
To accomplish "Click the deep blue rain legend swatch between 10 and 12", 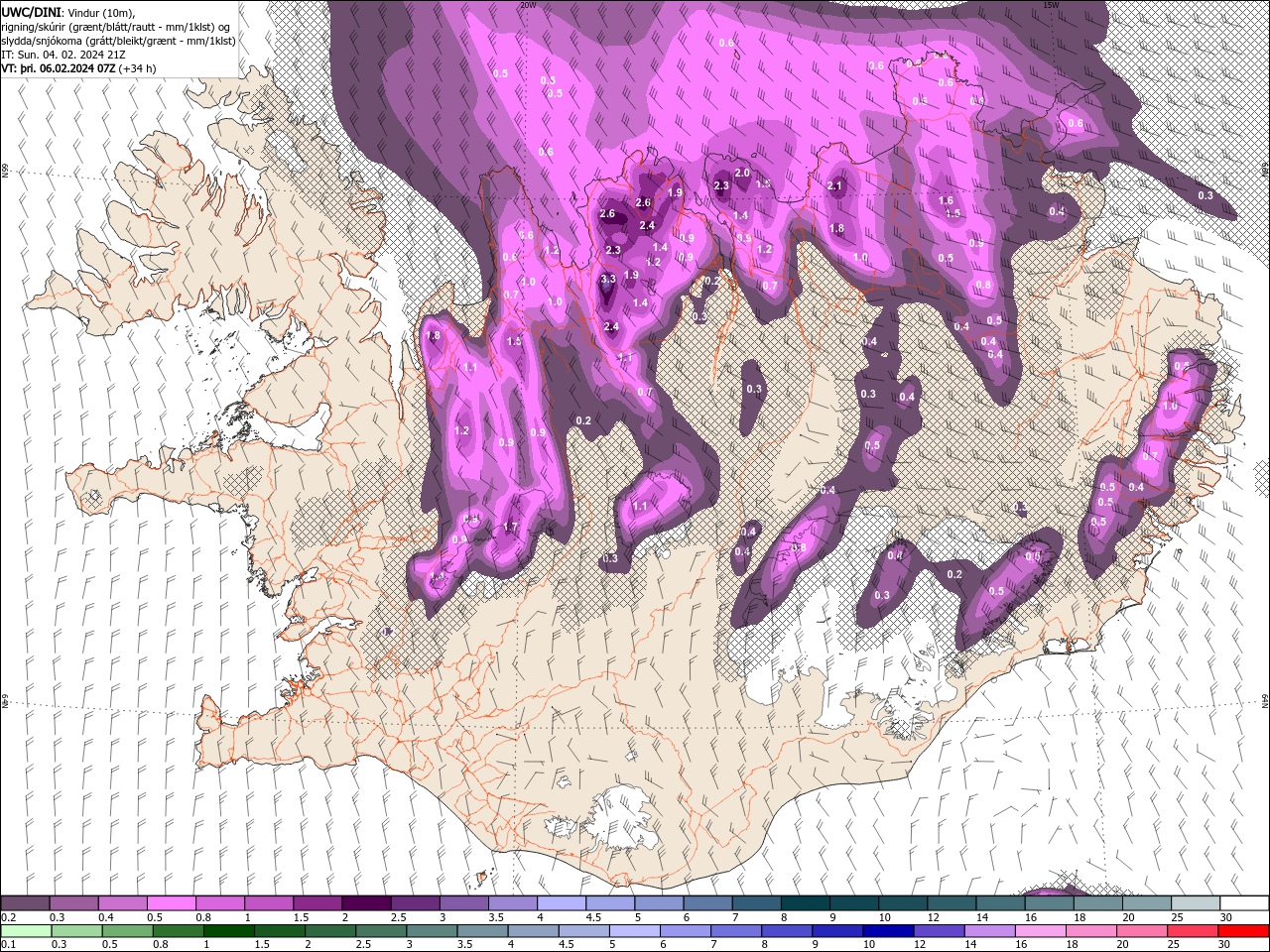I will [x=886, y=931].
